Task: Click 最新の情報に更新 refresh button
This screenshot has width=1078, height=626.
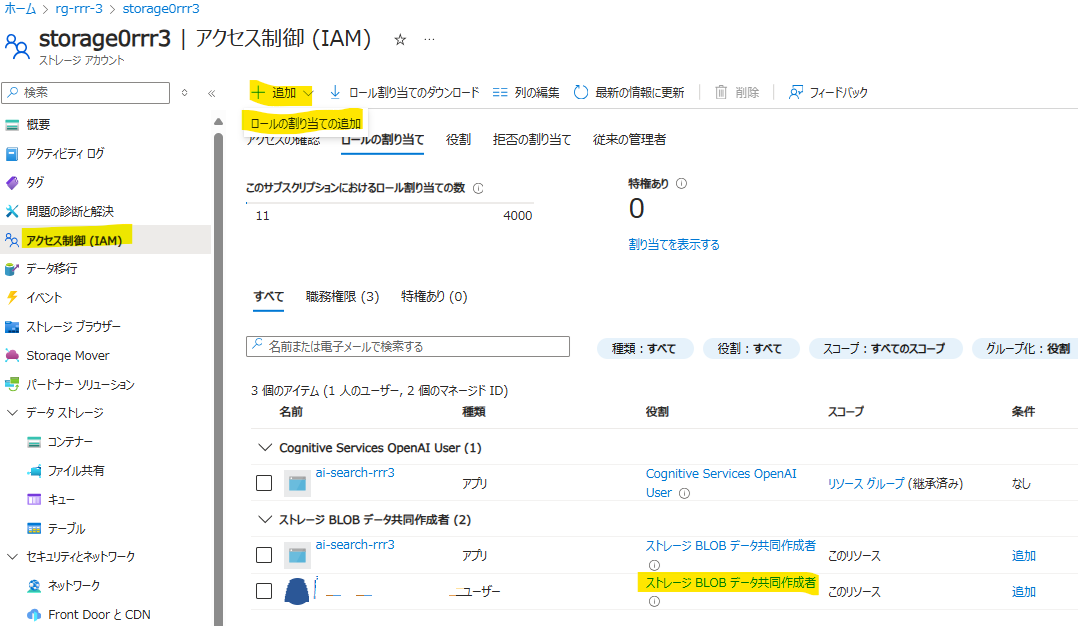Action: [629, 92]
